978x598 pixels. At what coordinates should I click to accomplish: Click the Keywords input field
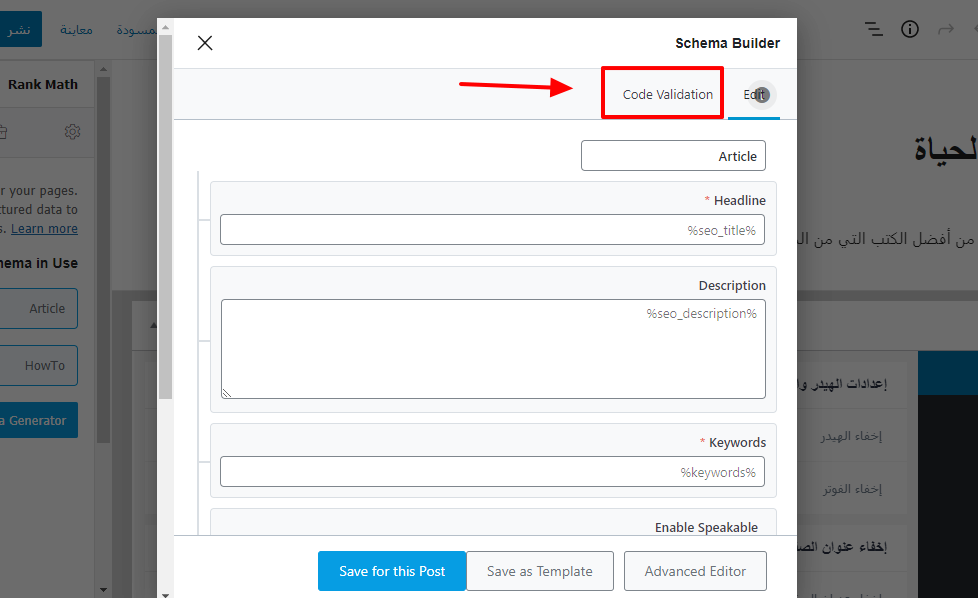click(x=492, y=472)
